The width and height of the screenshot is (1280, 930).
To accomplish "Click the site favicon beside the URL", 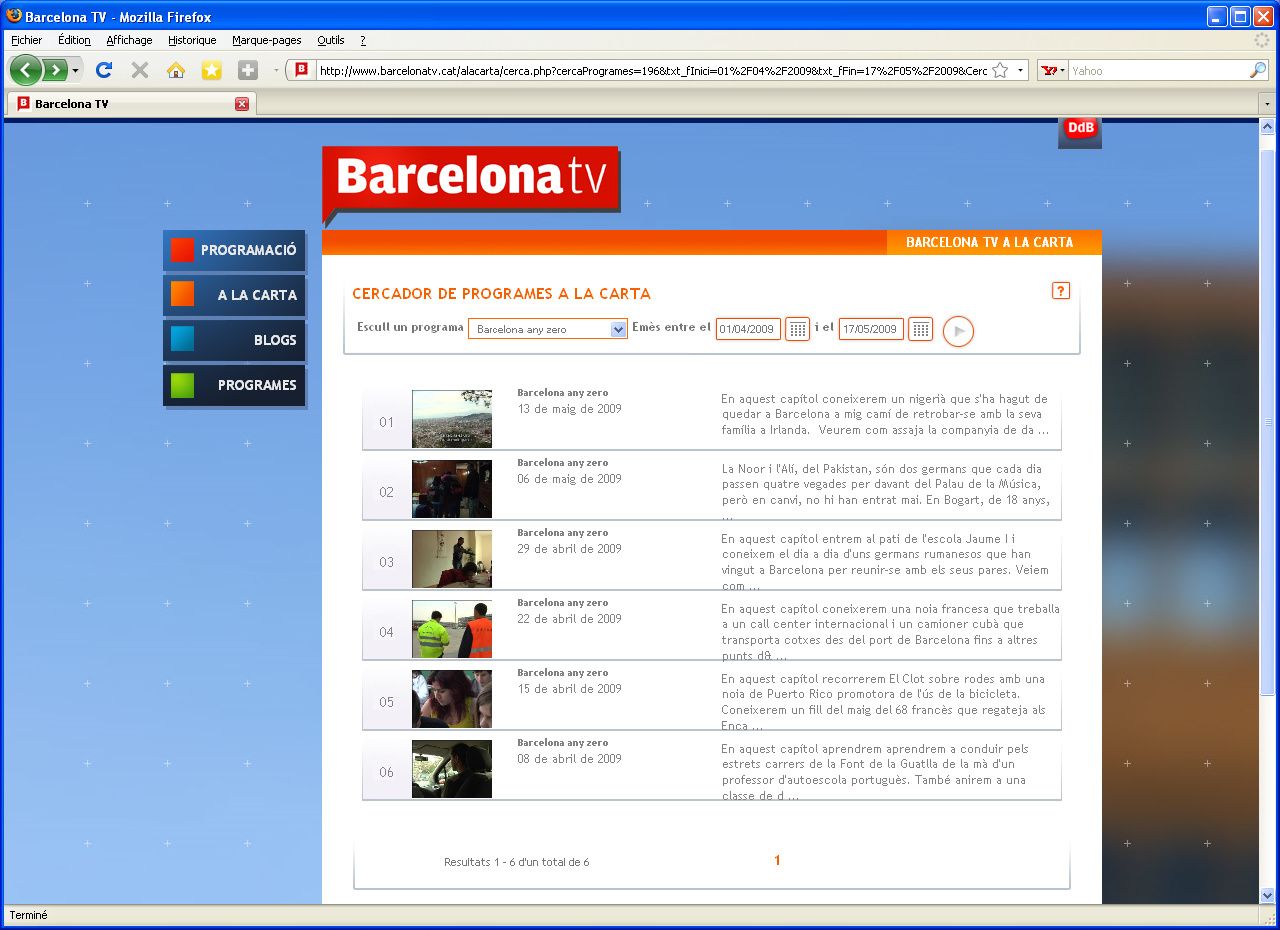I will (301, 70).
